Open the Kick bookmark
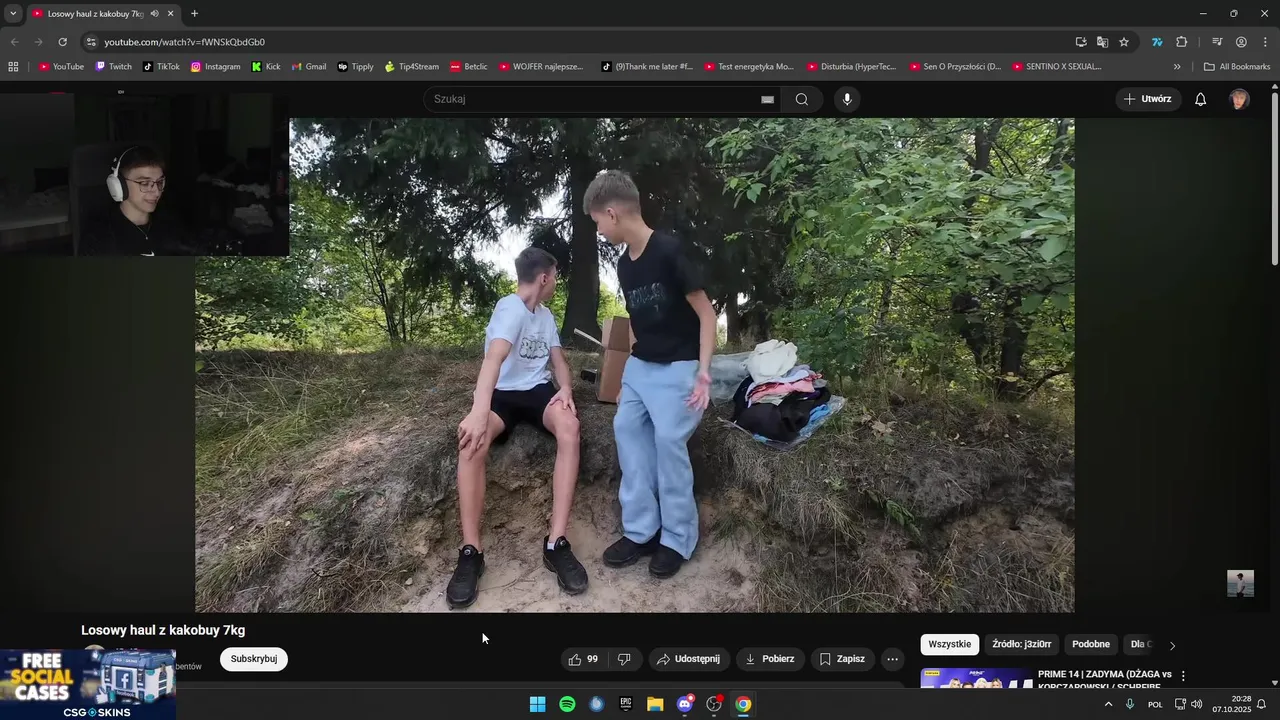 click(266, 67)
